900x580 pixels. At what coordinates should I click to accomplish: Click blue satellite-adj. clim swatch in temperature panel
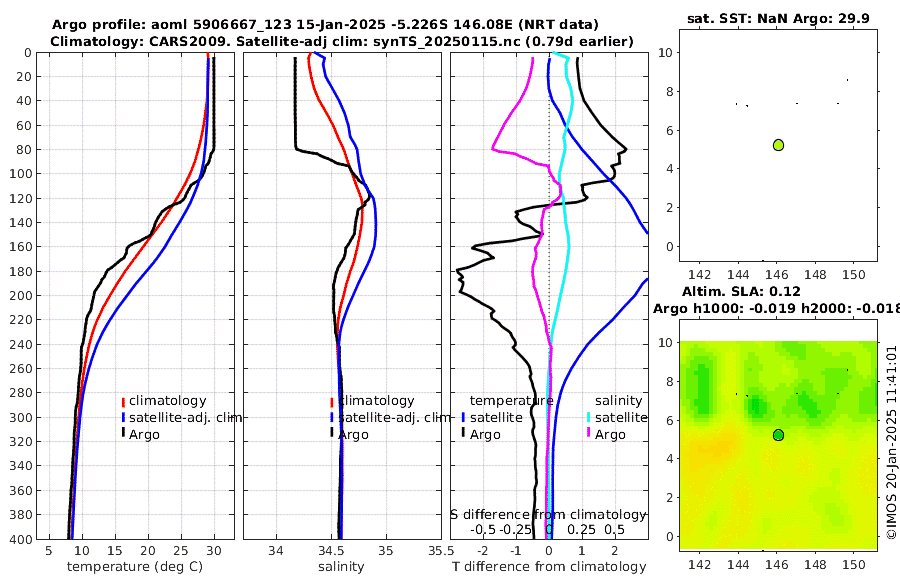click(123, 417)
